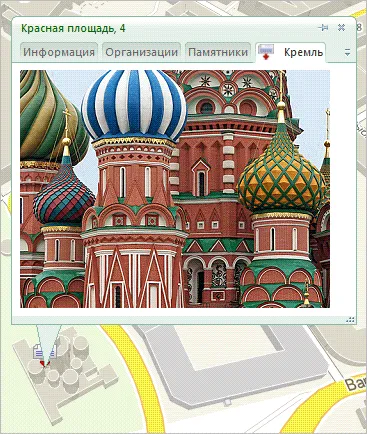Open the Организации tab
Screen dimensions: 367x434
141,52
